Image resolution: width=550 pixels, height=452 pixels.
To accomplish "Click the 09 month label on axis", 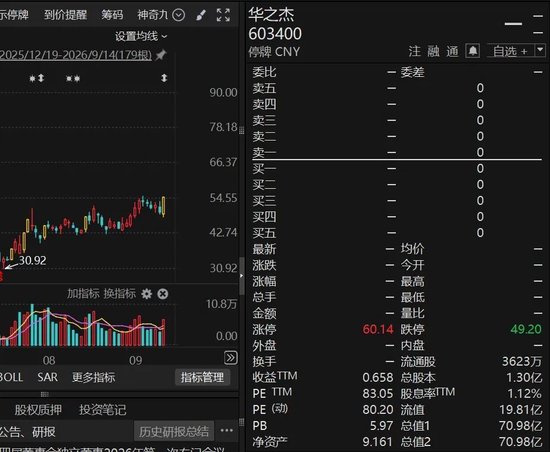I will (136, 360).
